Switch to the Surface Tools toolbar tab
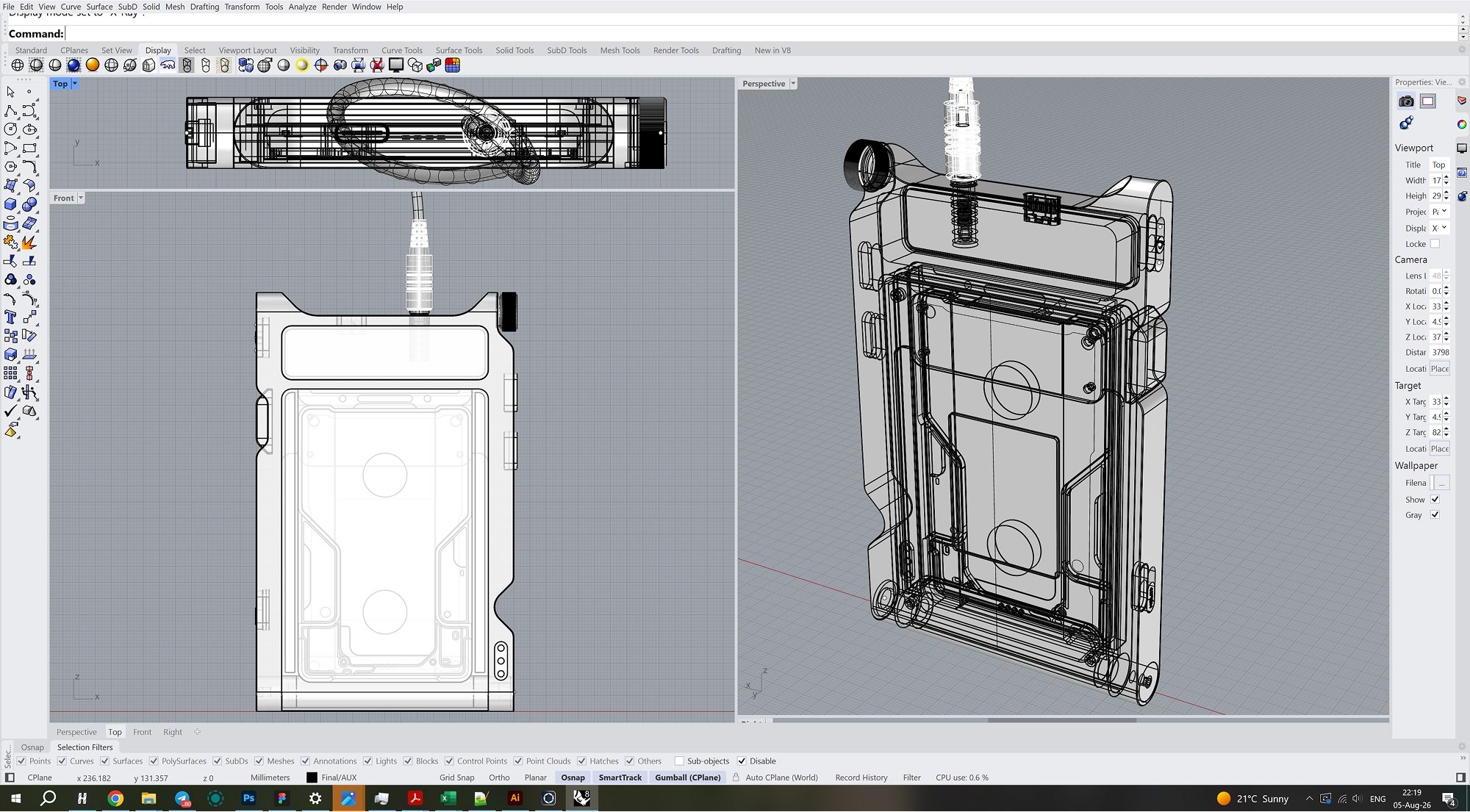The width and height of the screenshot is (1470, 812). (x=459, y=51)
